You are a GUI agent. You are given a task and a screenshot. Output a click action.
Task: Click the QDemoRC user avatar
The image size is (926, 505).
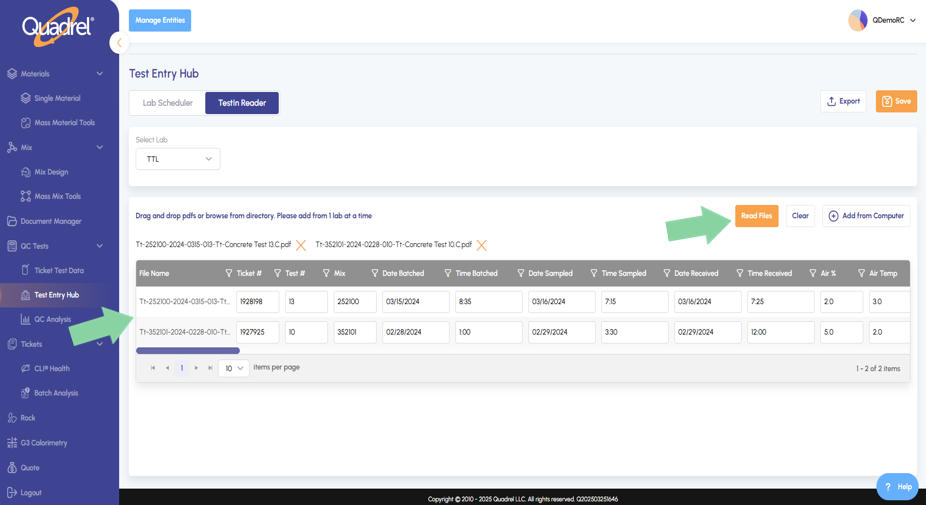click(x=857, y=20)
